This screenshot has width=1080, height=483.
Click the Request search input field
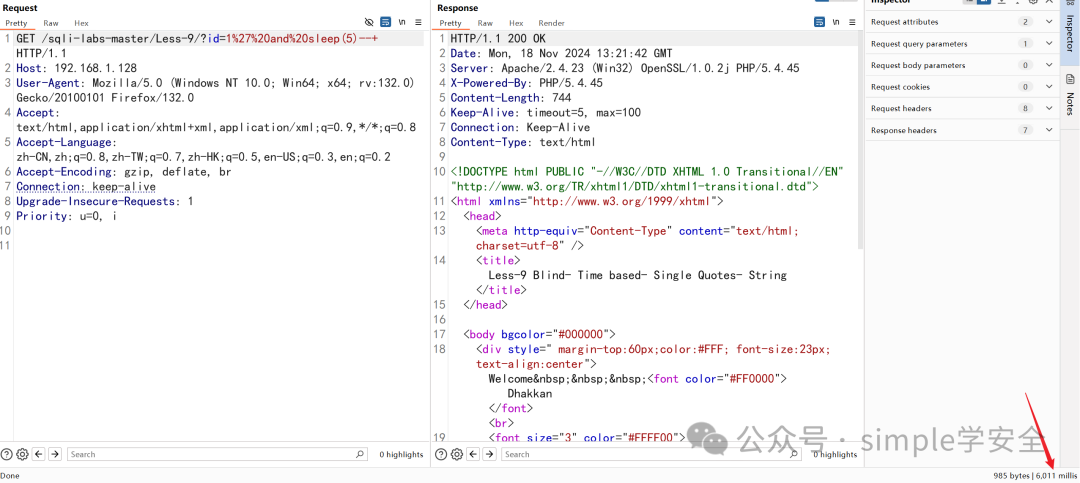[217, 454]
